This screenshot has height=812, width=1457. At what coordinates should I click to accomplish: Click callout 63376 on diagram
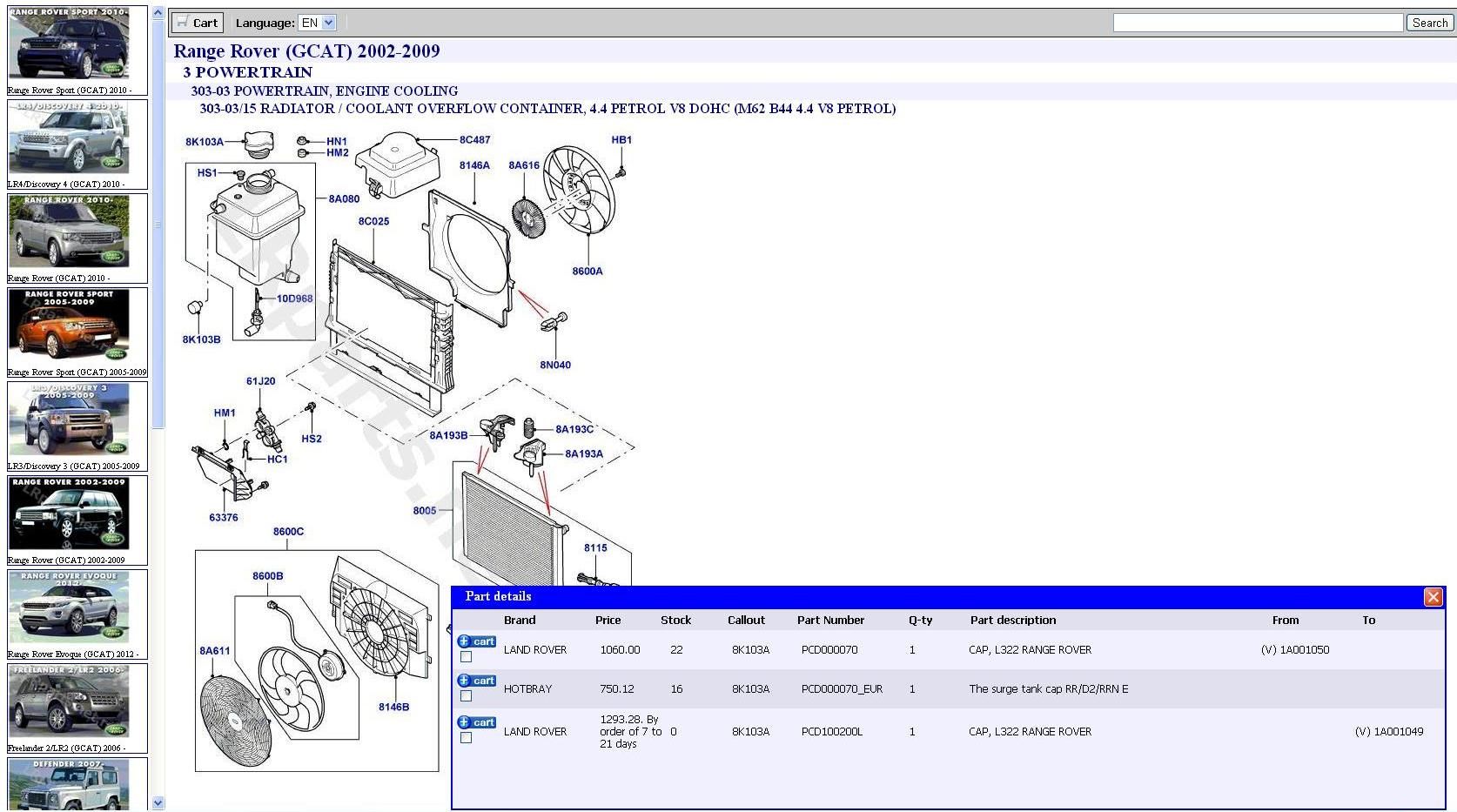pos(223,517)
